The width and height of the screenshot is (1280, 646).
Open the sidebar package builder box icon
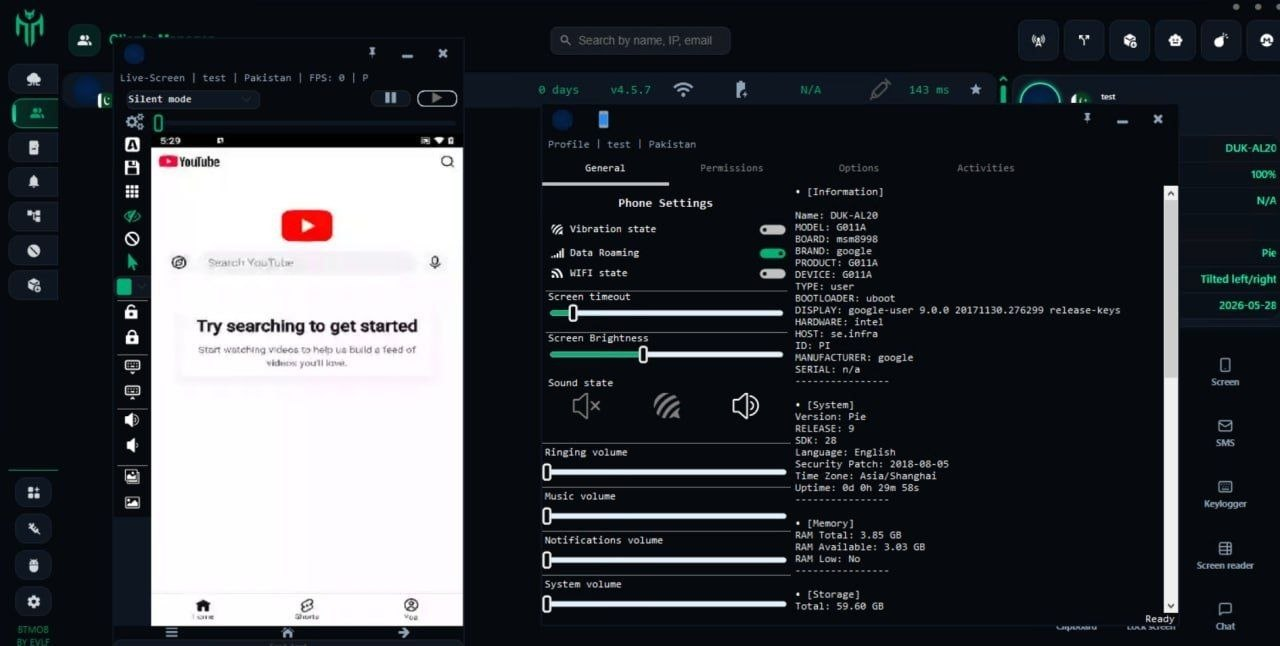(34, 285)
